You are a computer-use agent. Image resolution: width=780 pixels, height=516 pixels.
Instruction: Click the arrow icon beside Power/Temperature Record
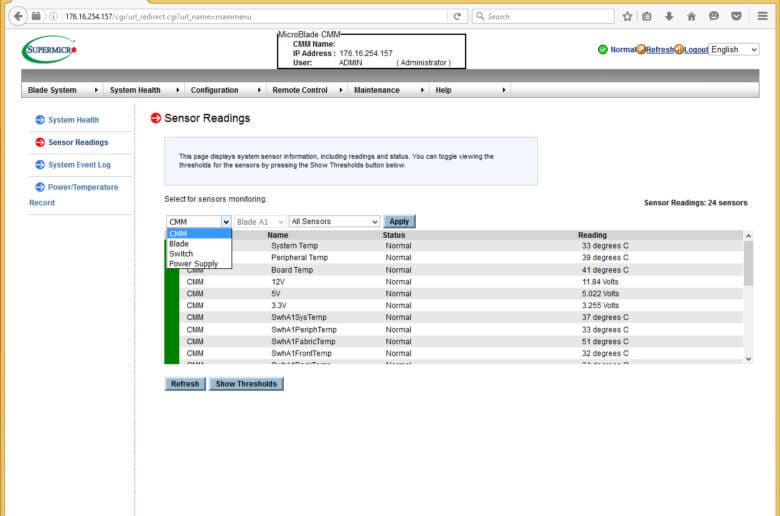(40, 187)
